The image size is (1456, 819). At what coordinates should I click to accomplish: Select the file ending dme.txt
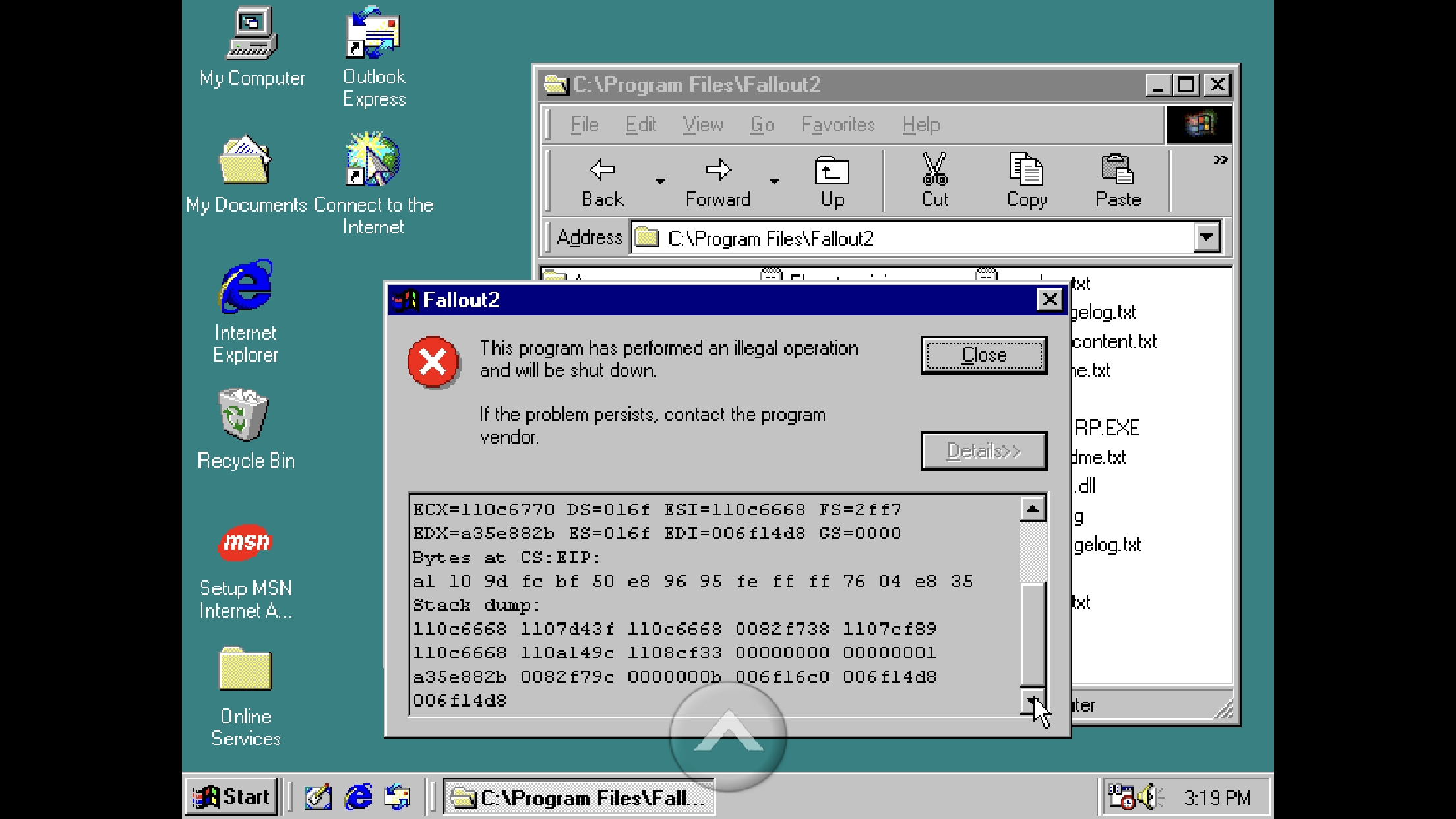[1099, 457]
